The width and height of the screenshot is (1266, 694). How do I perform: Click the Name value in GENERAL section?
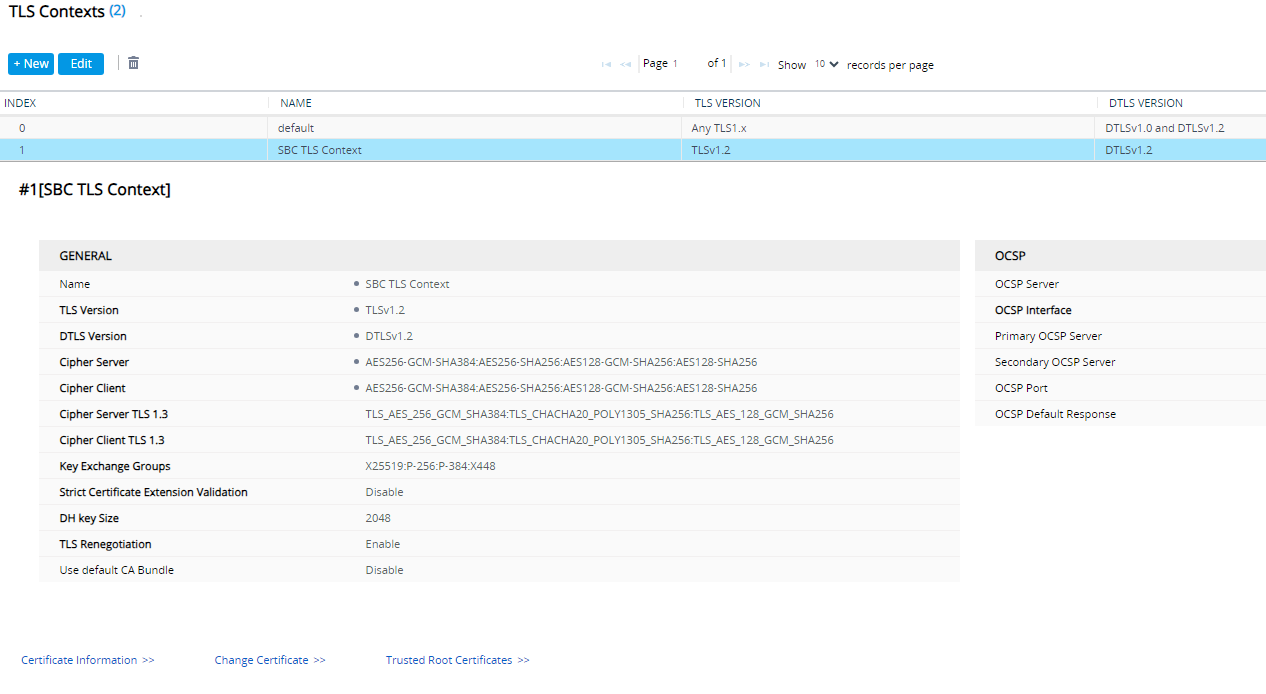pyautogui.click(x=408, y=284)
